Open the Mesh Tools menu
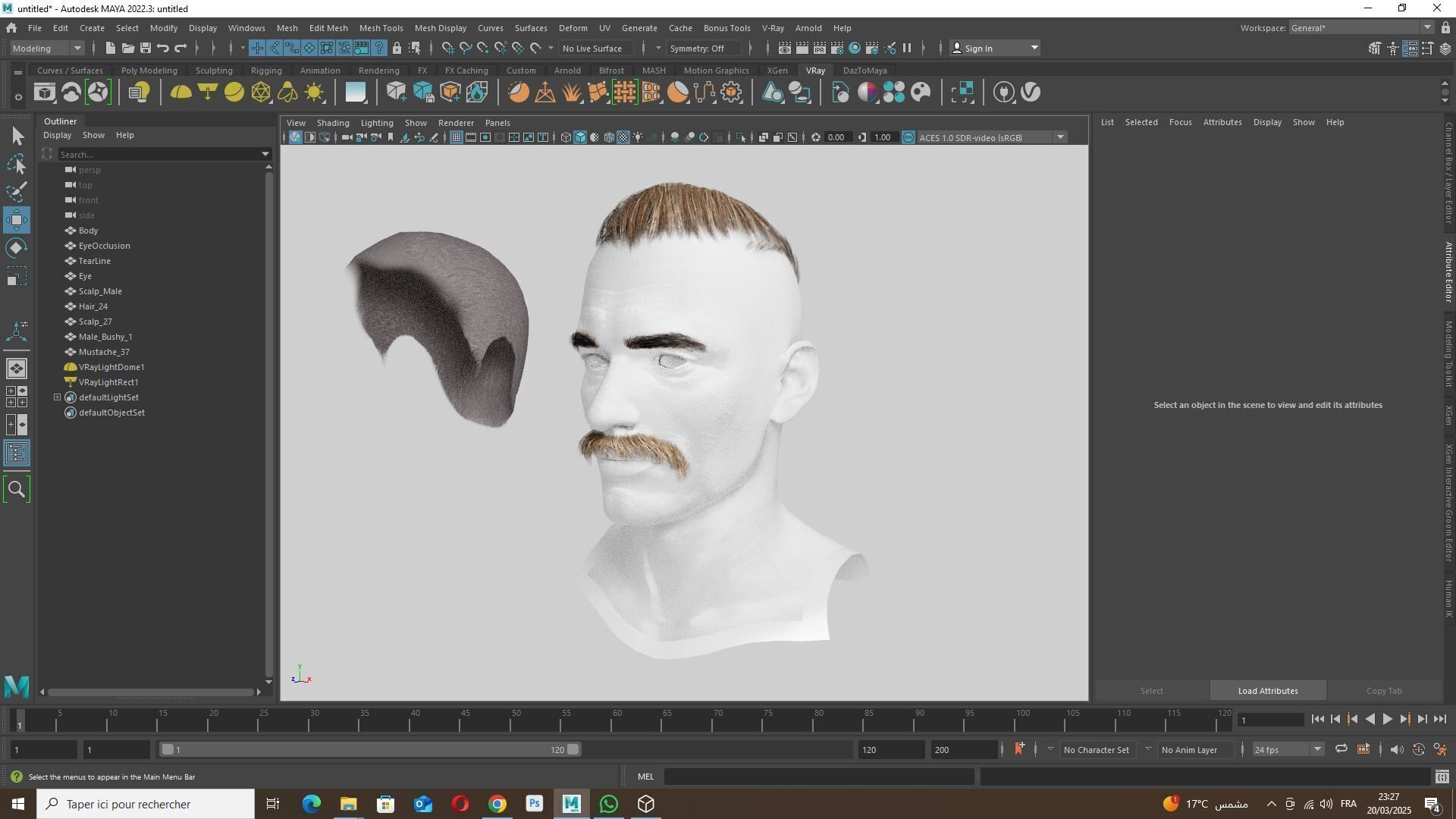 (x=381, y=28)
